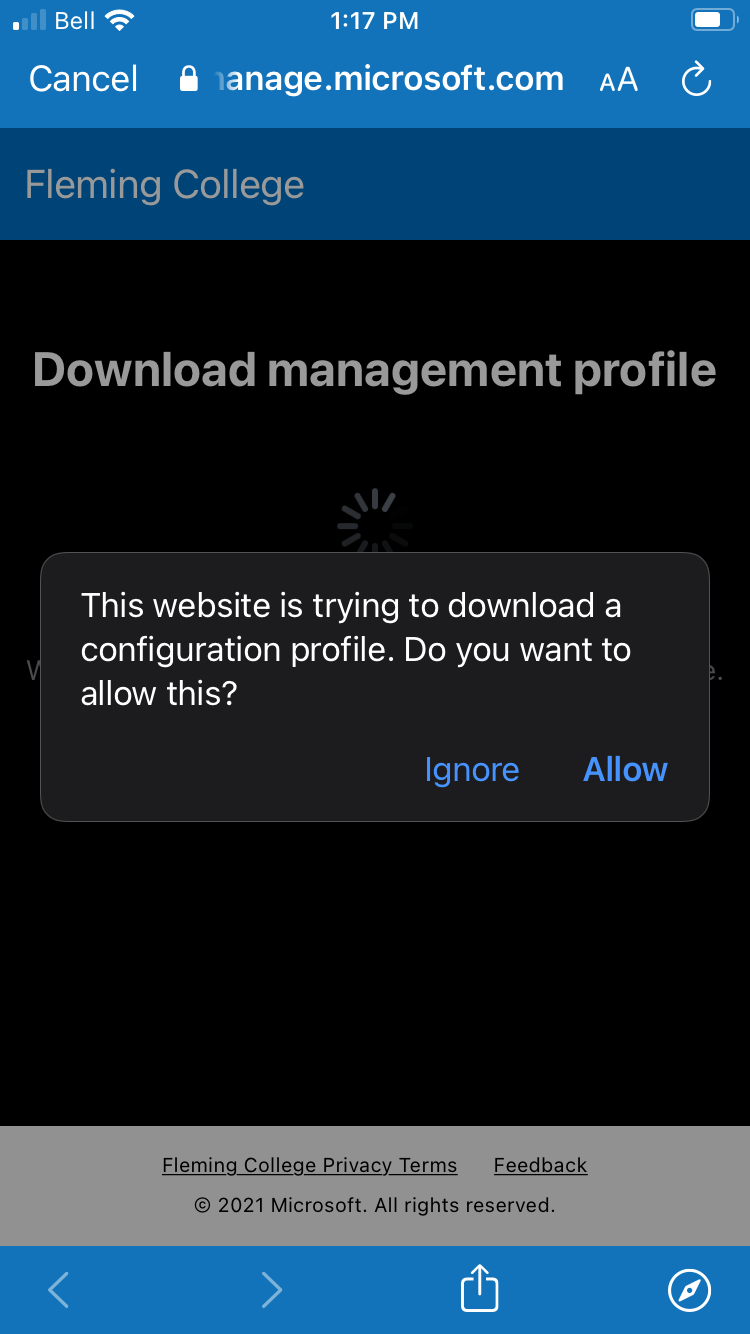Image resolution: width=750 pixels, height=1334 pixels.
Task: Tap Cancel in the top bar
Action: 83,80
